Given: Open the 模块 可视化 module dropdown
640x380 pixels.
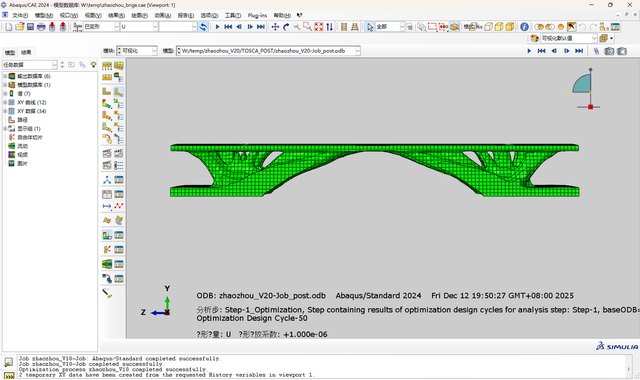Looking at the screenshot, I should [x=137, y=51].
